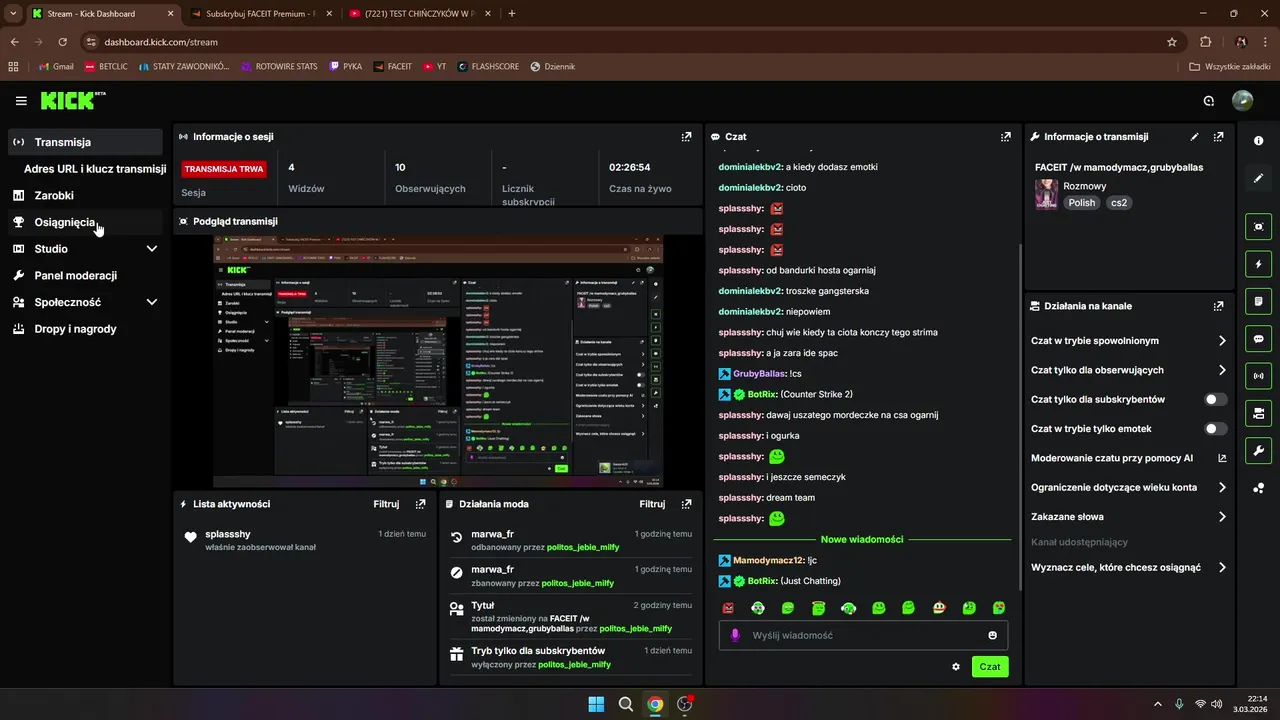Toggle the stream preview widget in the right rail
The image size is (1280, 720).
[1258, 227]
